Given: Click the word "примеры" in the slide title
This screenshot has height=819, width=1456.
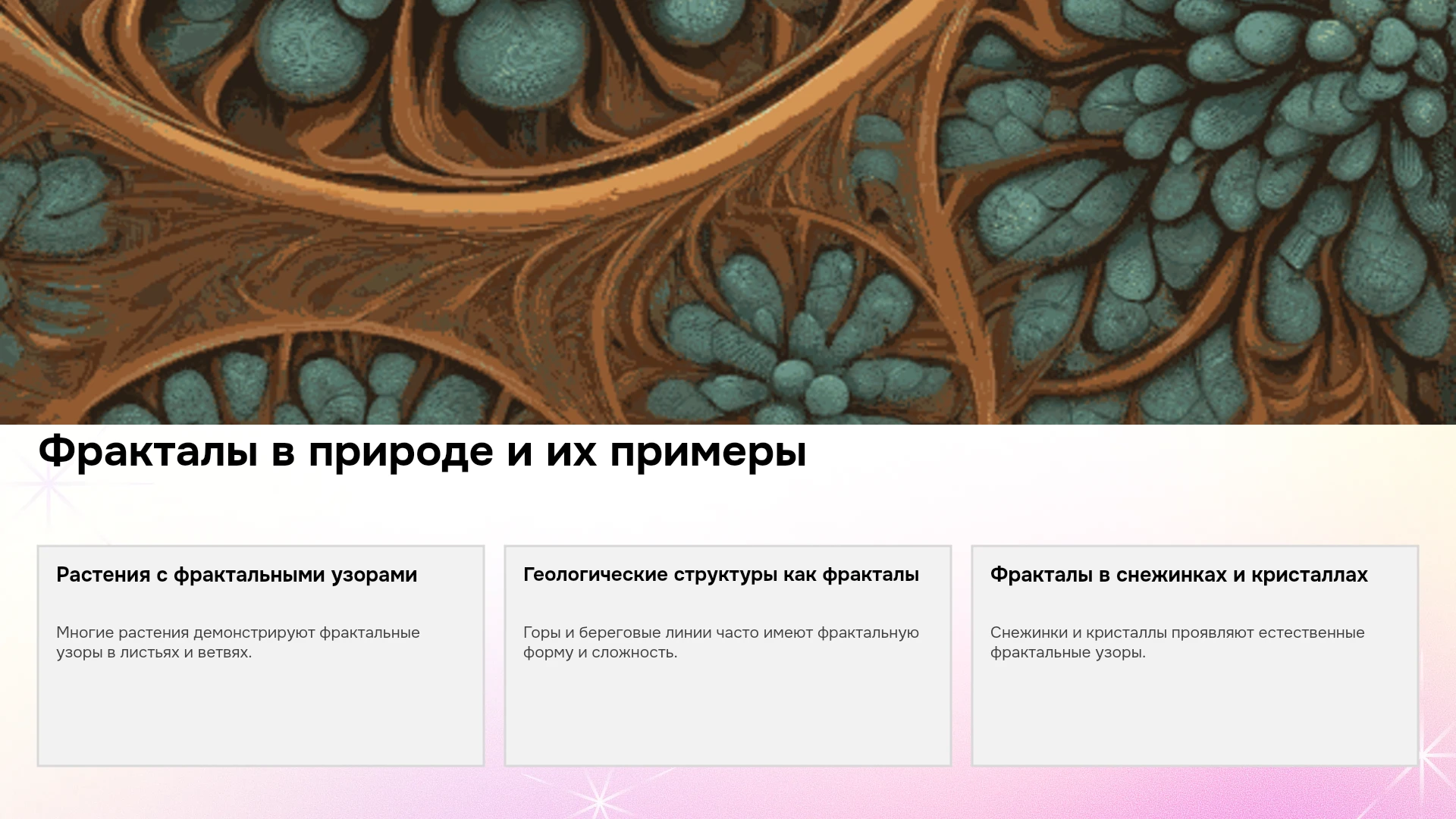Looking at the screenshot, I should coord(708,453).
